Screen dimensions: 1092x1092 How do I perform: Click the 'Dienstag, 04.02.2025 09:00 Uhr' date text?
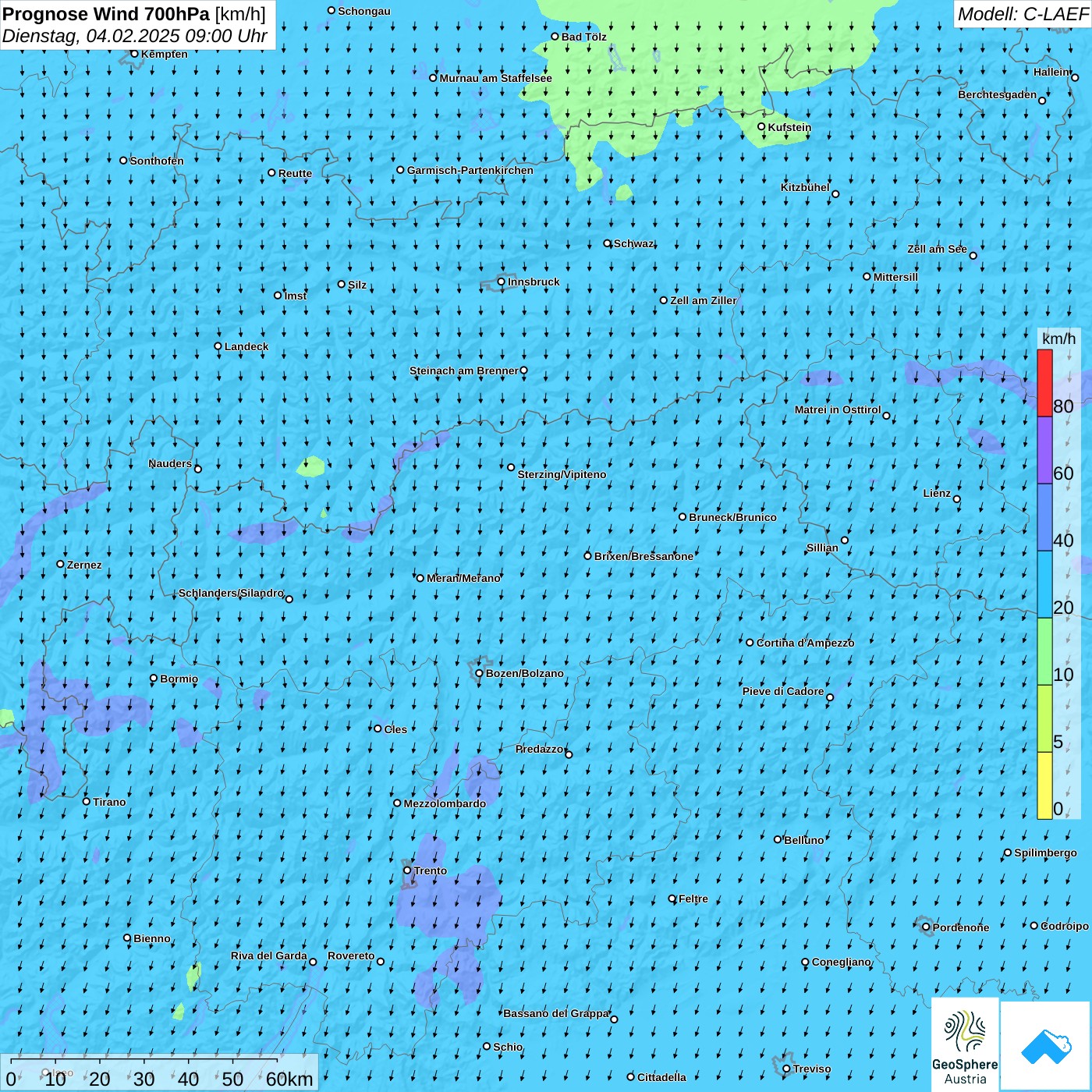135,36
